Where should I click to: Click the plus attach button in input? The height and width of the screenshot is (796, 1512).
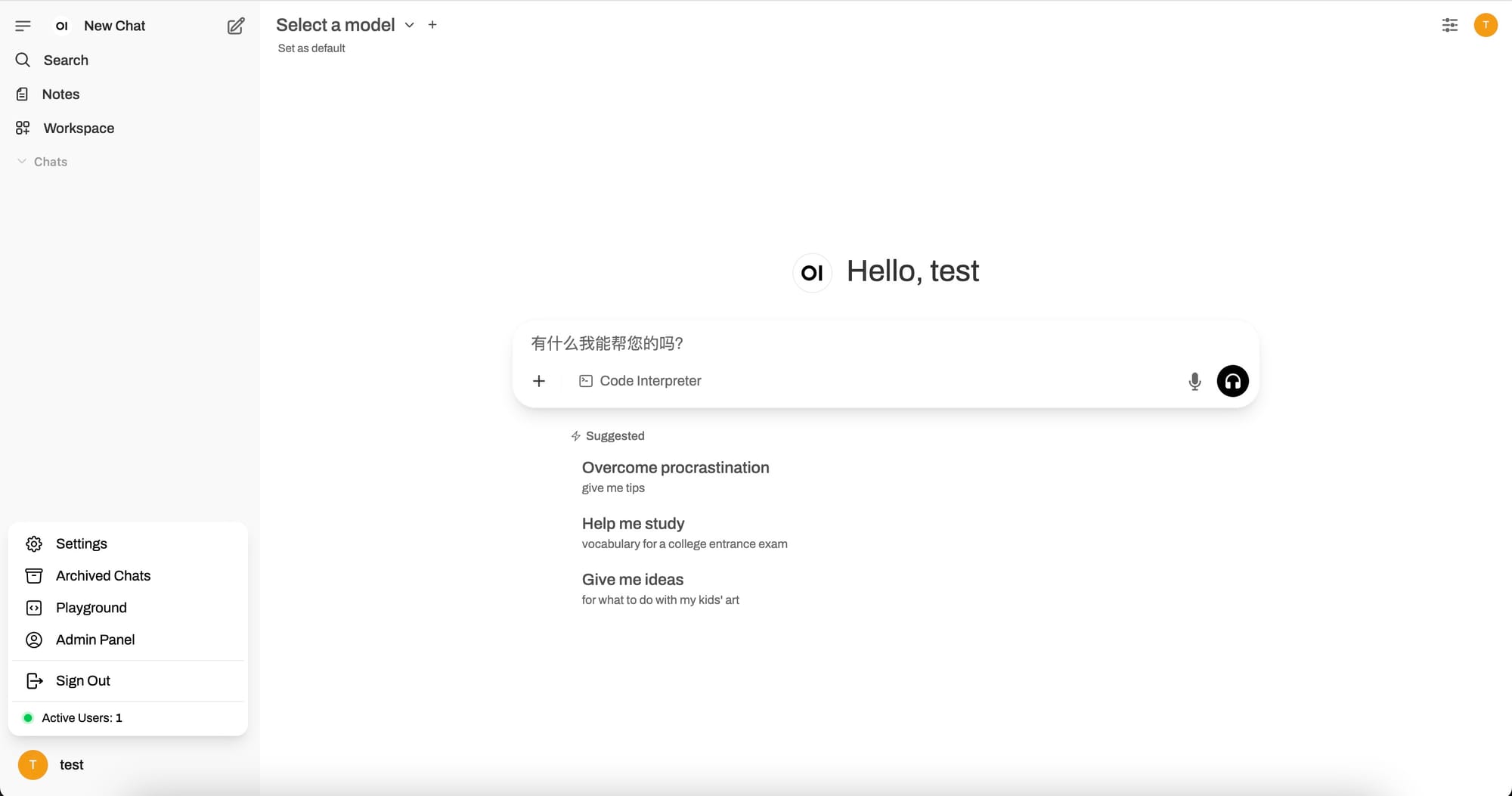pos(539,381)
